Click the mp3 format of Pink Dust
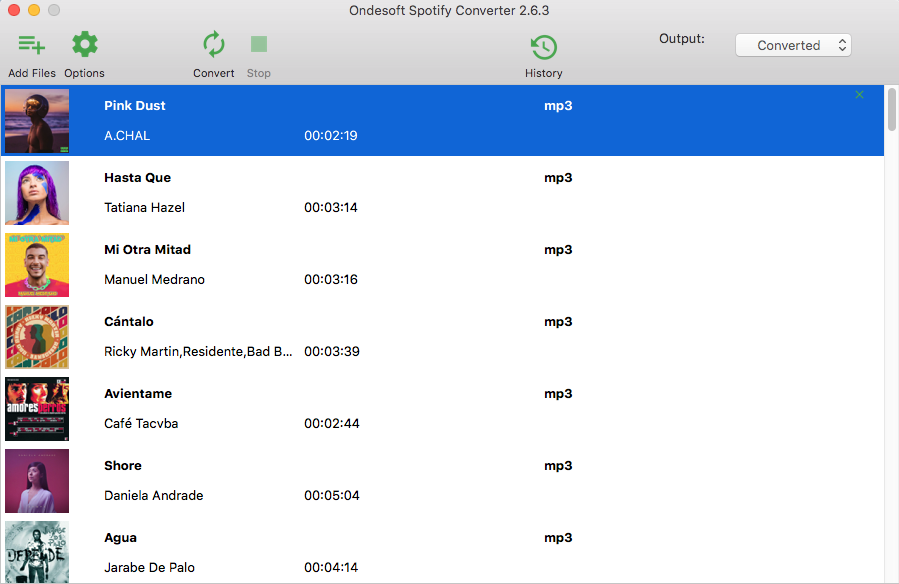899x584 pixels. pos(558,106)
